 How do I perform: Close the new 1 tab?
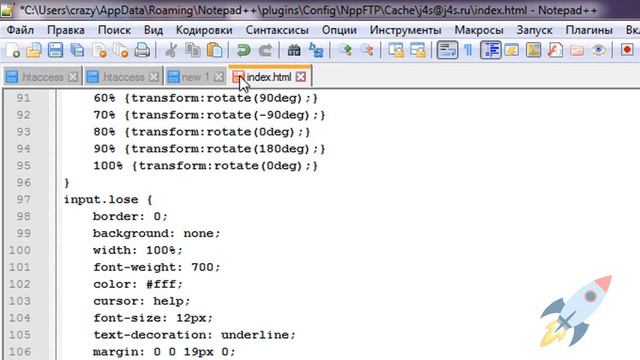(219, 77)
